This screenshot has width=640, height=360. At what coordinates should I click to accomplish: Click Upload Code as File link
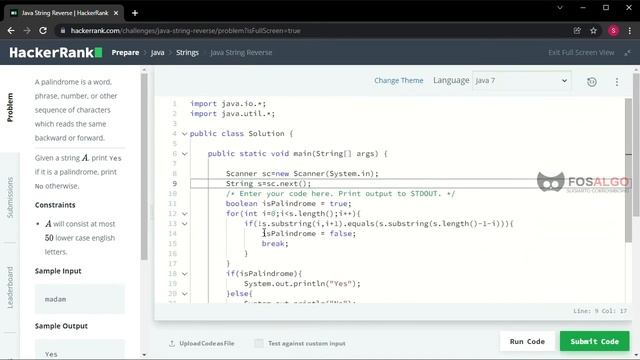point(207,343)
